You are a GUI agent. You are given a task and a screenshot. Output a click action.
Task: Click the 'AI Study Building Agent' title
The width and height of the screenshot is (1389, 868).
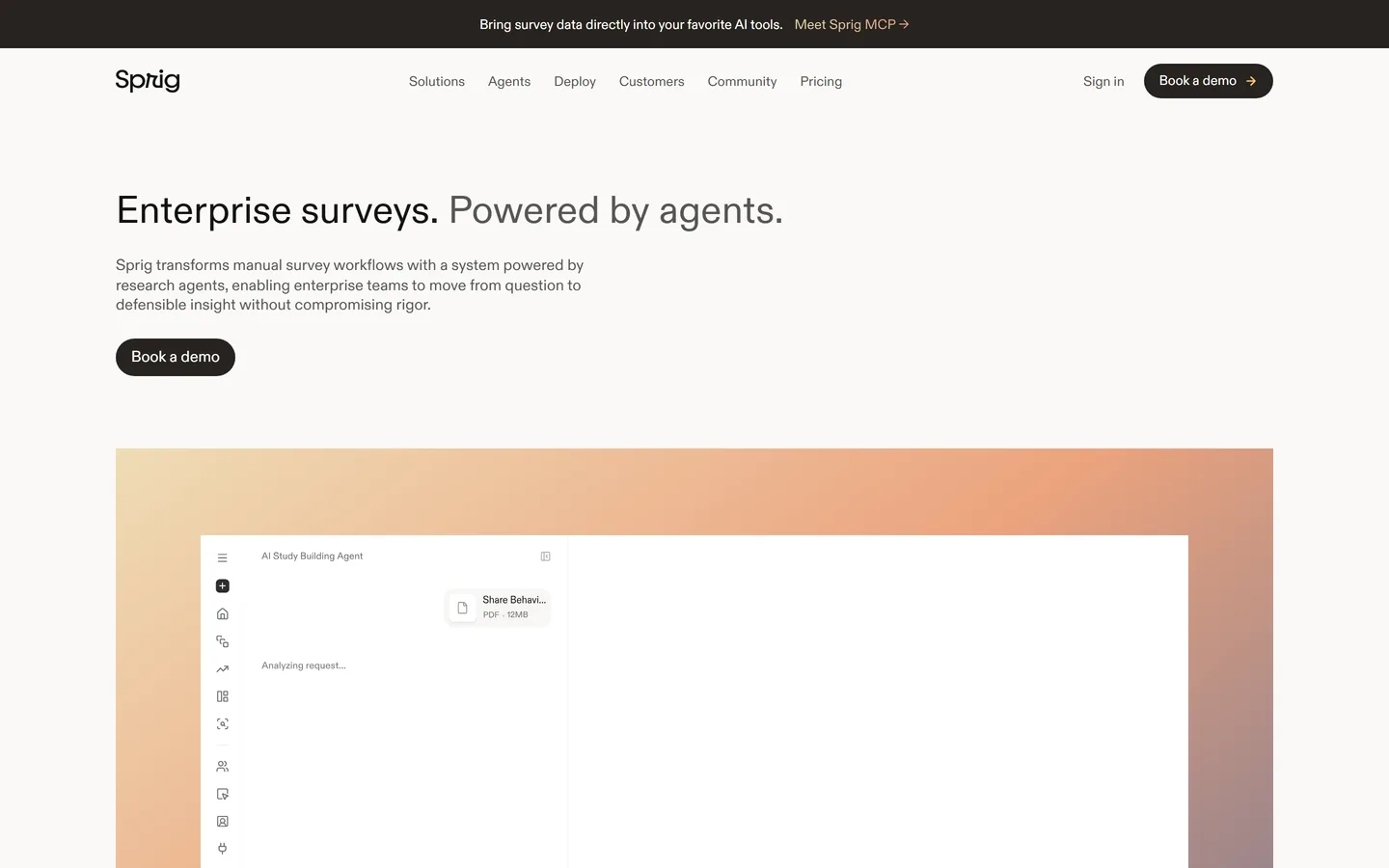[x=313, y=556]
